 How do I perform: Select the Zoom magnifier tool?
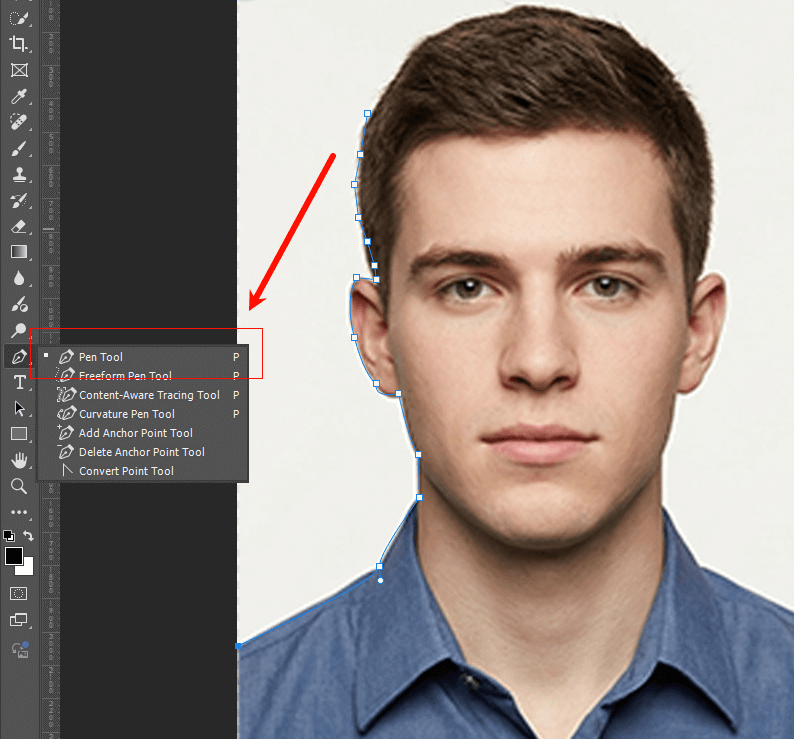[x=19, y=486]
